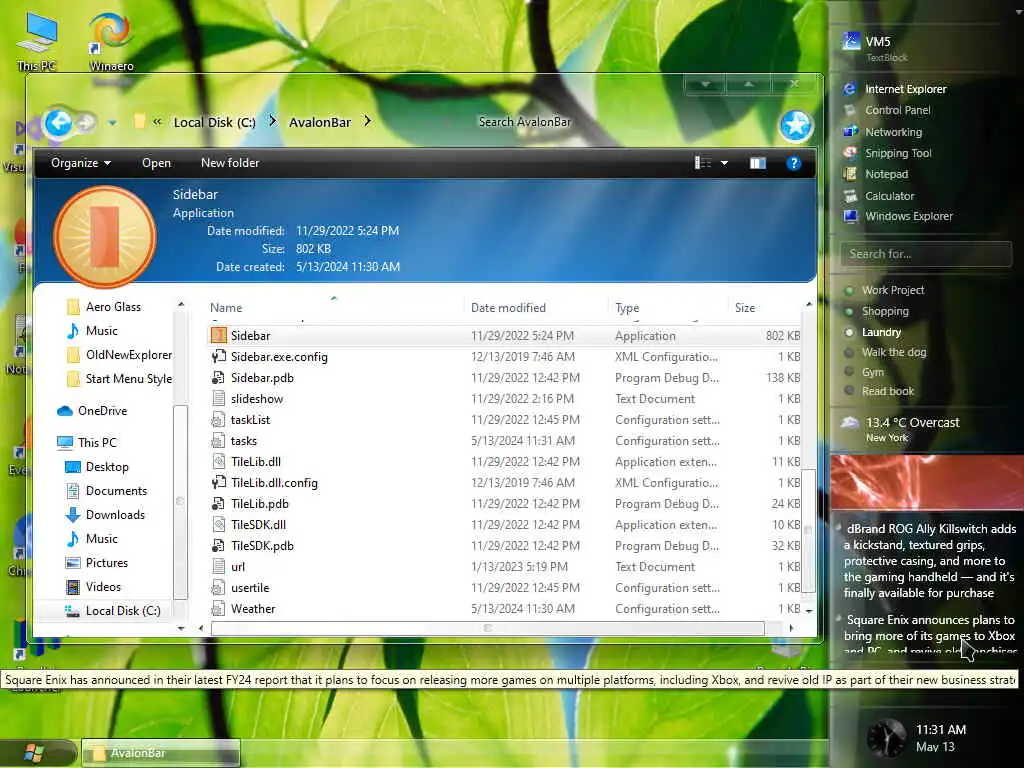Viewport: 1024px width, 768px height.
Task: Open Windows Explorer from sidebar
Action: (898, 216)
